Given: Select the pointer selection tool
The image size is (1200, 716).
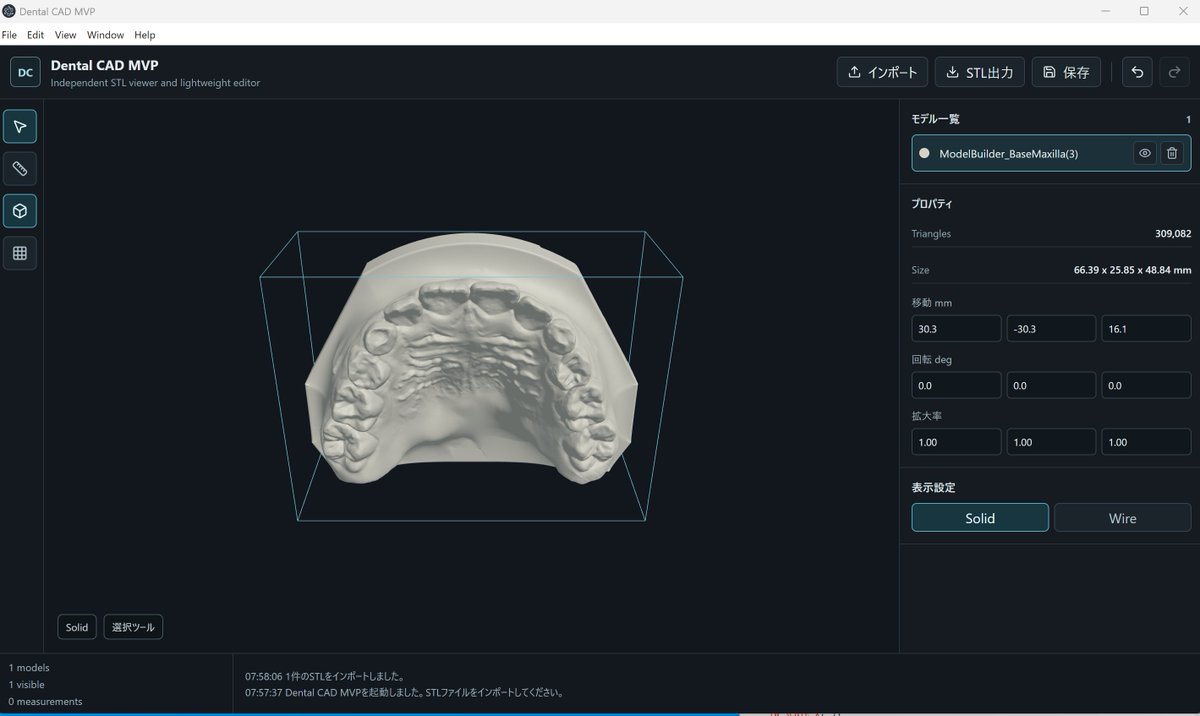Looking at the screenshot, I should coord(20,127).
